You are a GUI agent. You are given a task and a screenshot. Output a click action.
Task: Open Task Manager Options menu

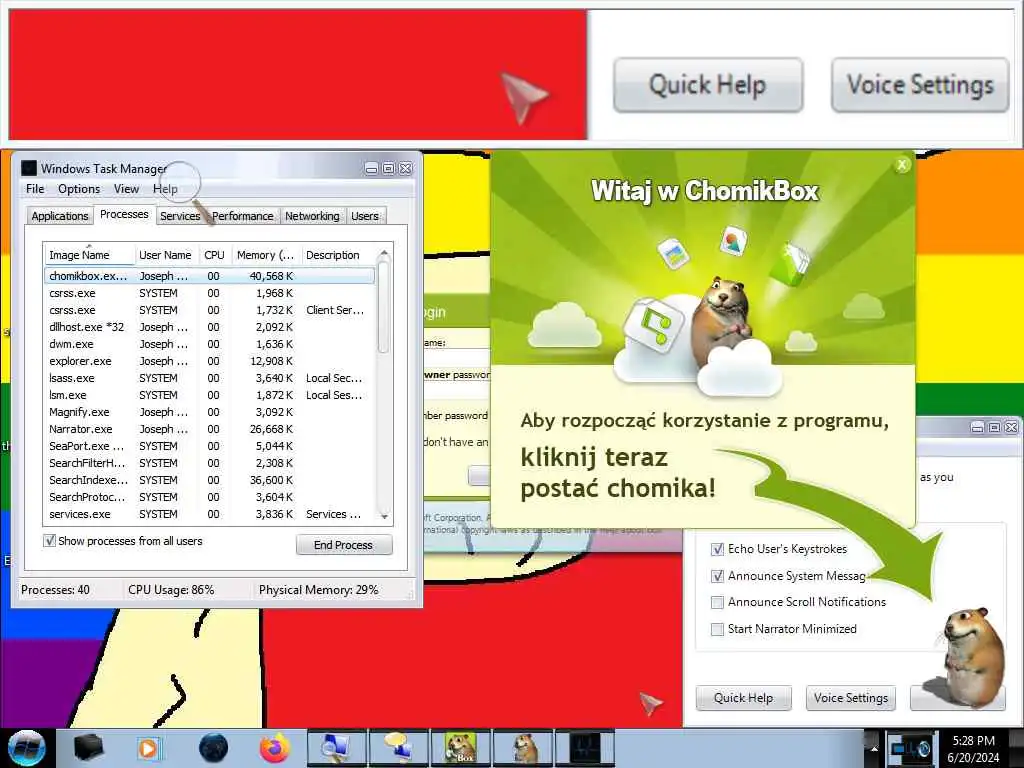click(79, 189)
